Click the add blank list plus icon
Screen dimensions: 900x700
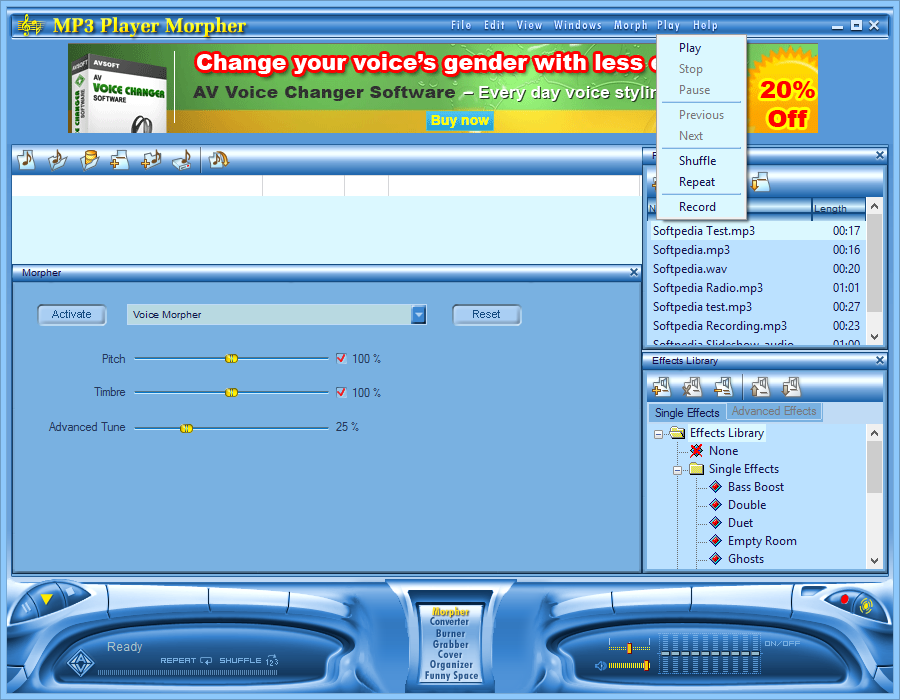[119, 160]
